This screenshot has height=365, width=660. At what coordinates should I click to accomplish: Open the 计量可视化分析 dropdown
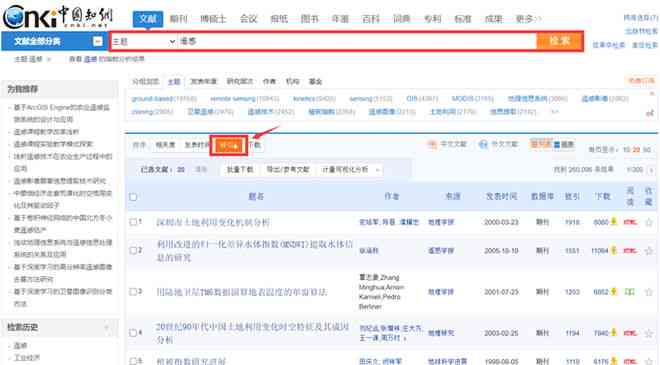tap(351, 170)
